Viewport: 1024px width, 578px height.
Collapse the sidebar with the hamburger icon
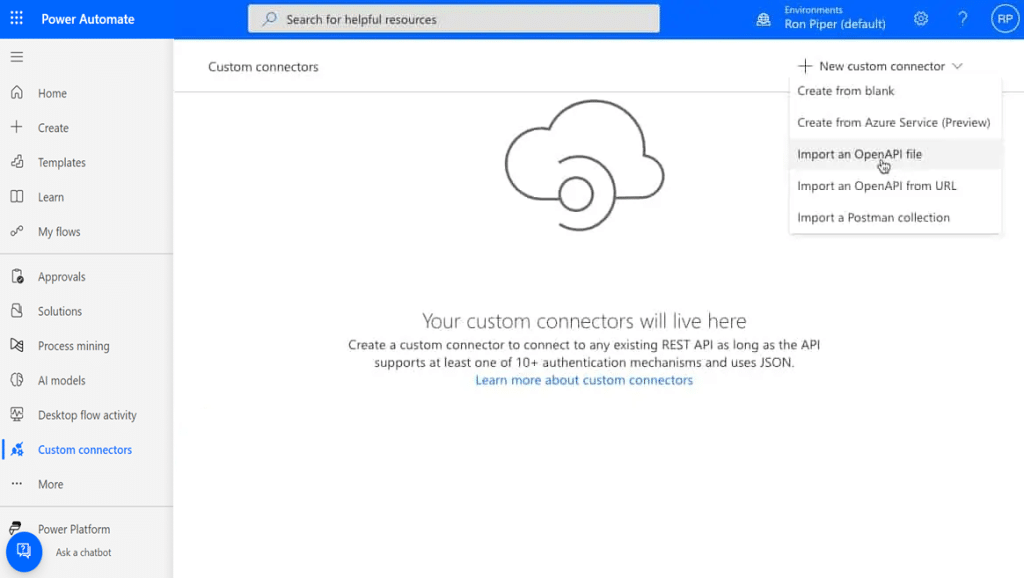[x=16, y=56]
